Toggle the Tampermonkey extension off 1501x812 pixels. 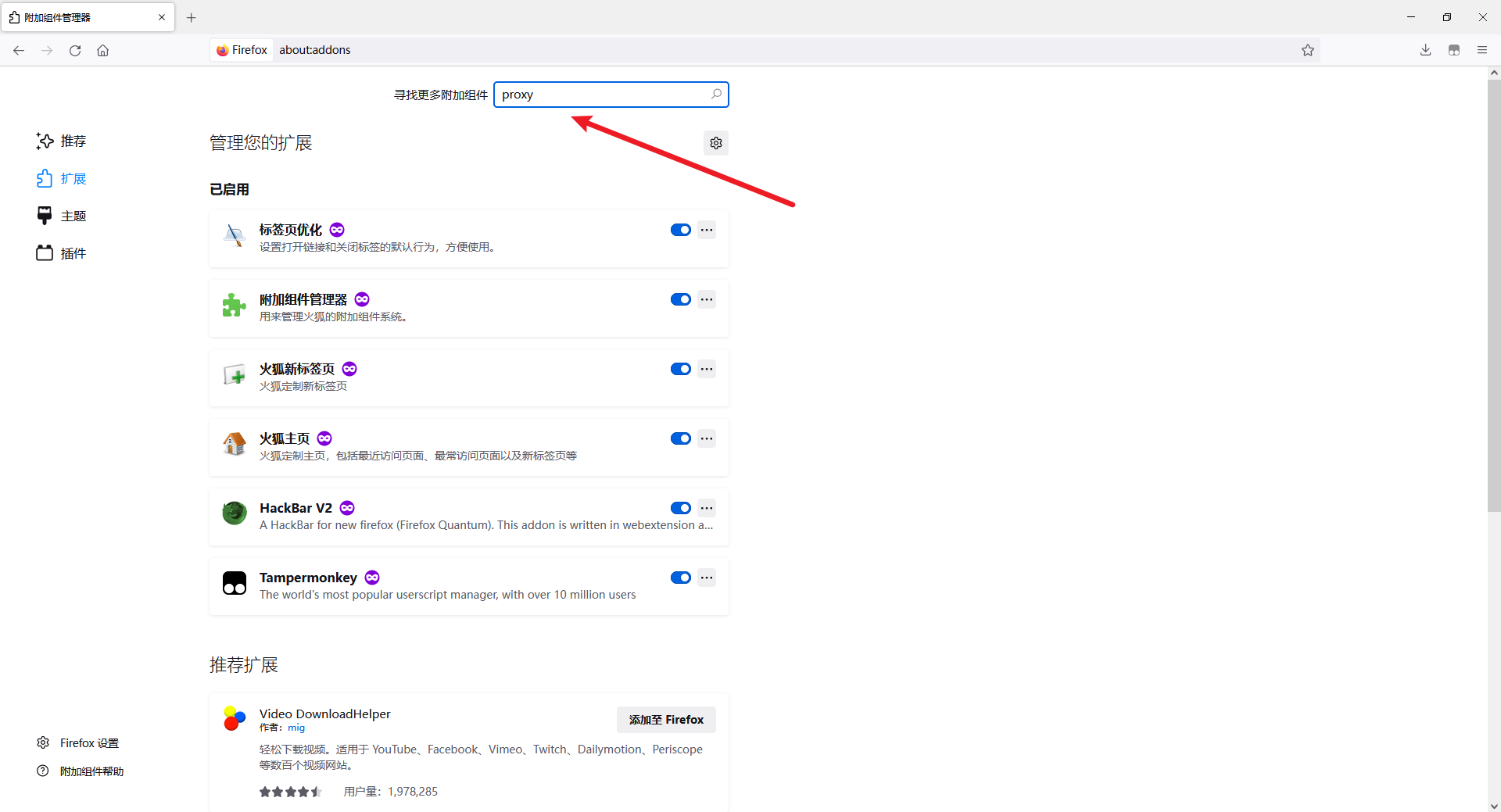click(x=681, y=578)
